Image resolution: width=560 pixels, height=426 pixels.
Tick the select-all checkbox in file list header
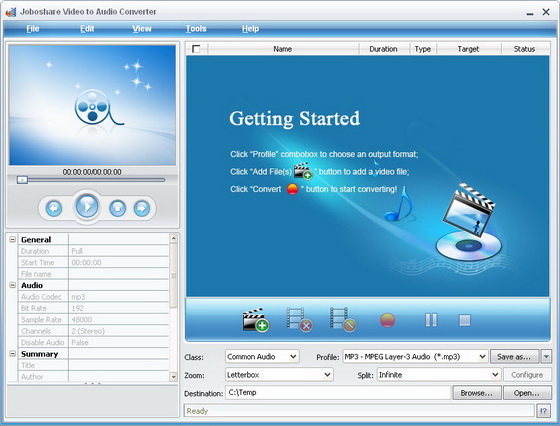(196, 49)
